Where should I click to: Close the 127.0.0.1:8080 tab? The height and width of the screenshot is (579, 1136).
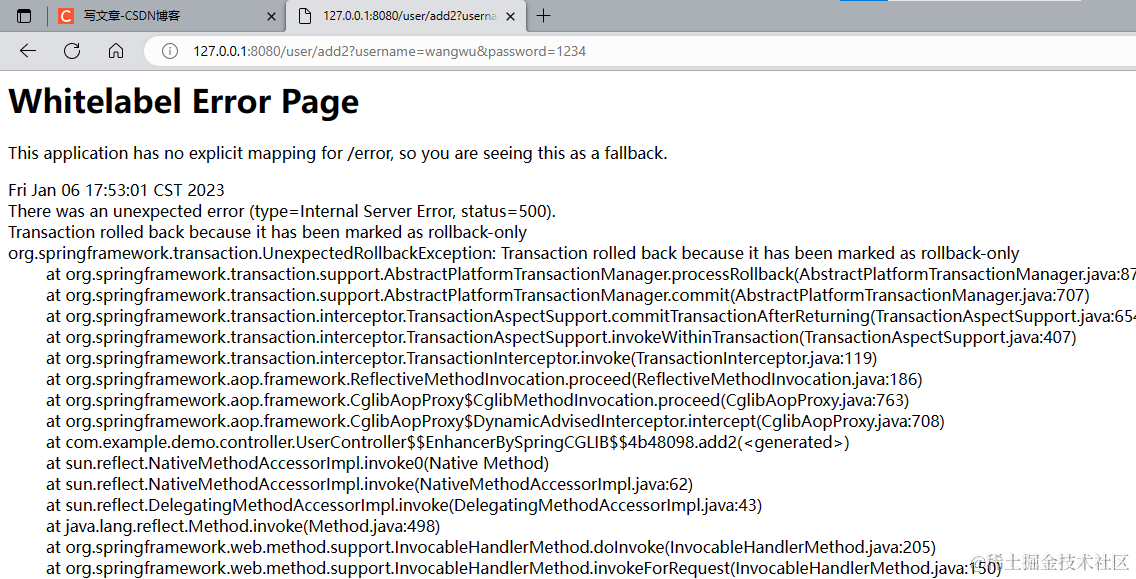[x=510, y=16]
